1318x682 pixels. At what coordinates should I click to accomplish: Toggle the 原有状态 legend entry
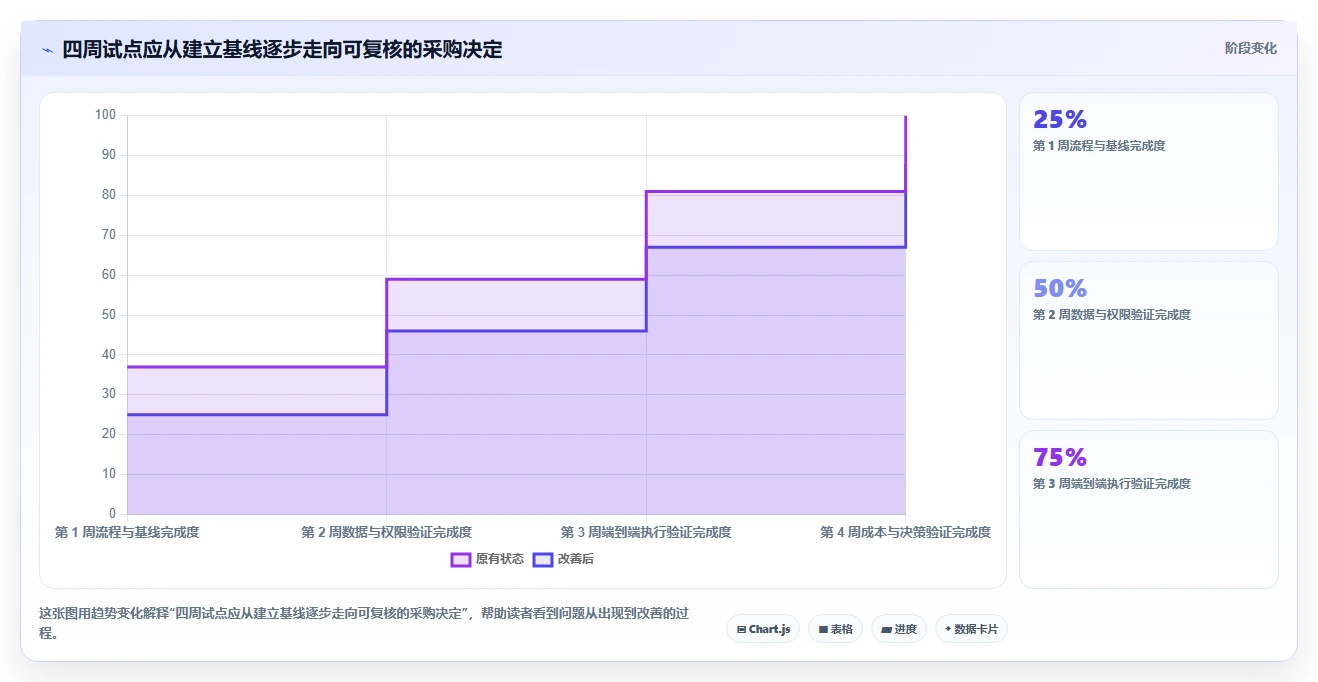(x=487, y=559)
